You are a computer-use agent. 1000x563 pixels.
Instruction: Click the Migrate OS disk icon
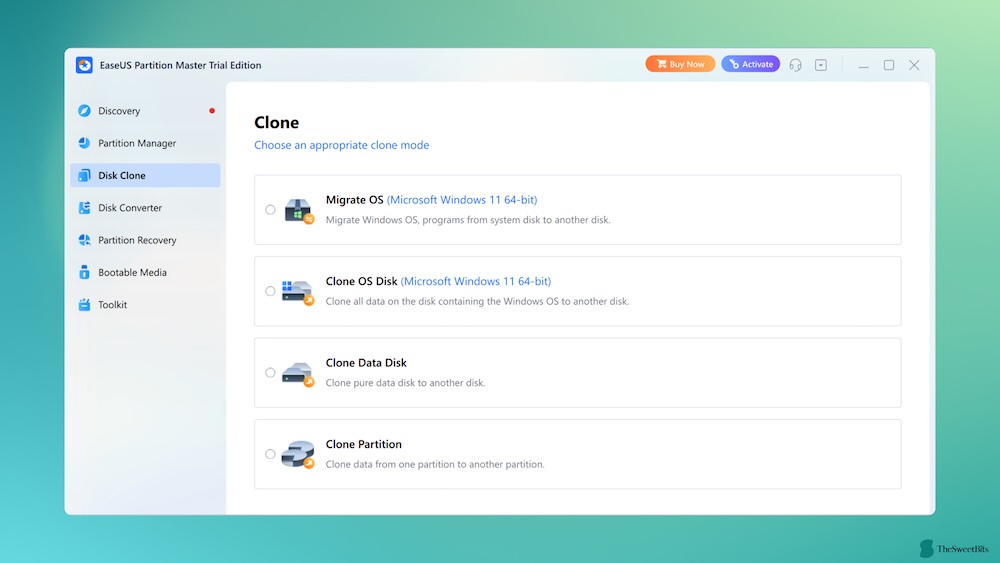click(298, 210)
